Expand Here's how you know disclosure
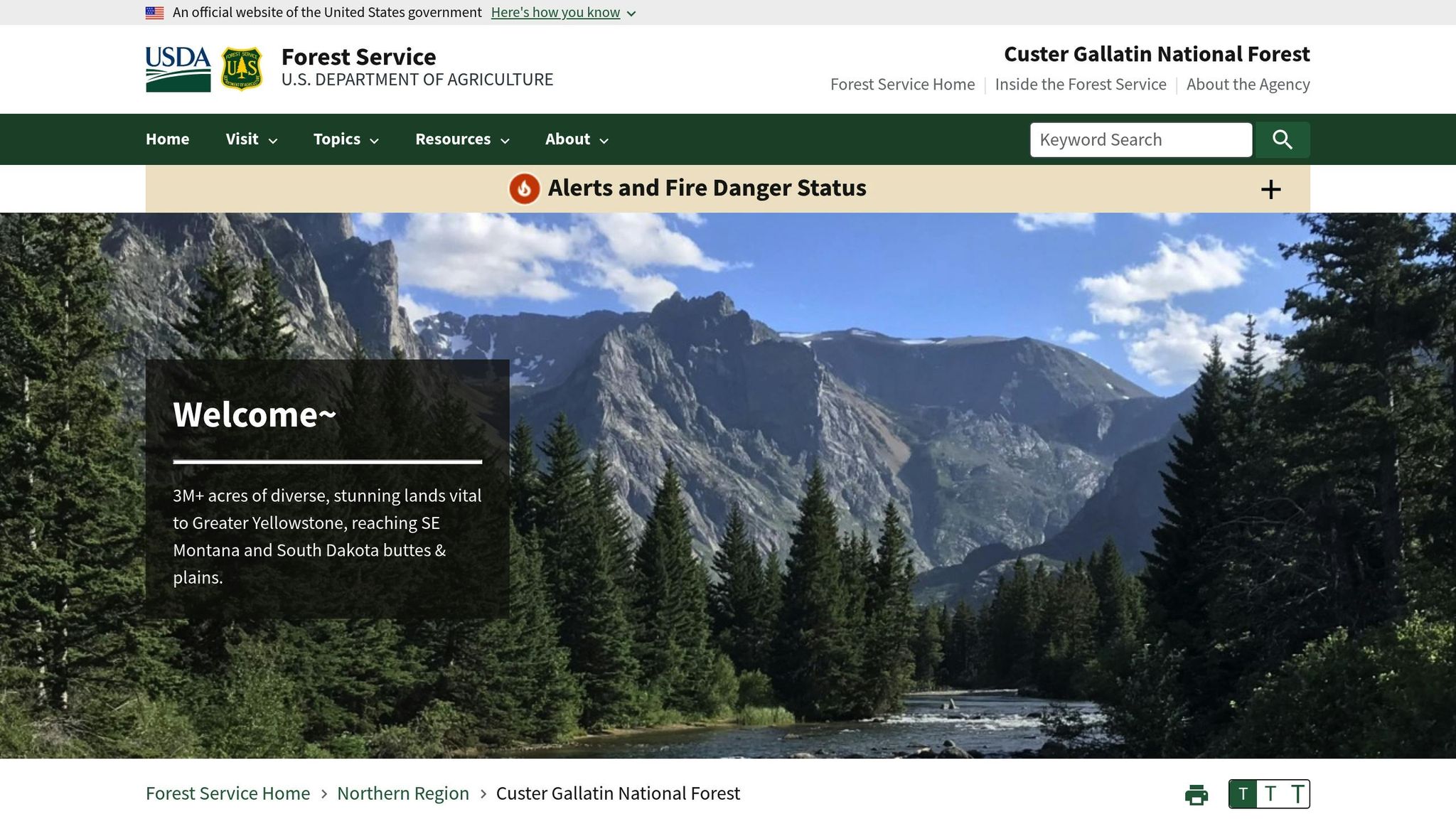This screenshot has width=1456, height=819. [563, 13]
